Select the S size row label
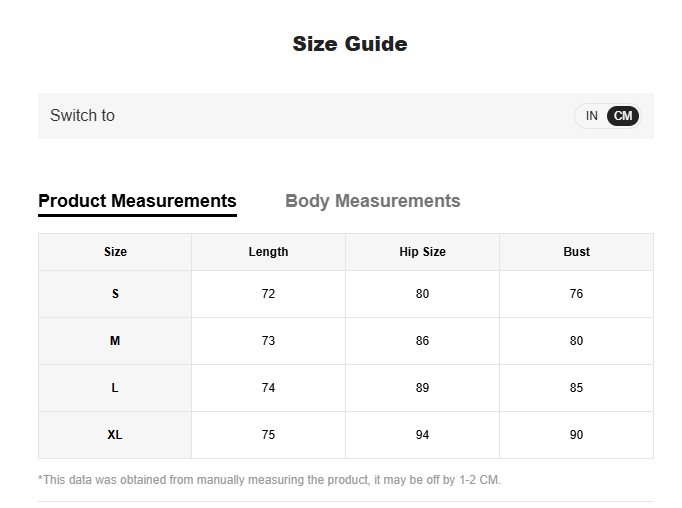This screenshot has height=508, width=682. 115,294
